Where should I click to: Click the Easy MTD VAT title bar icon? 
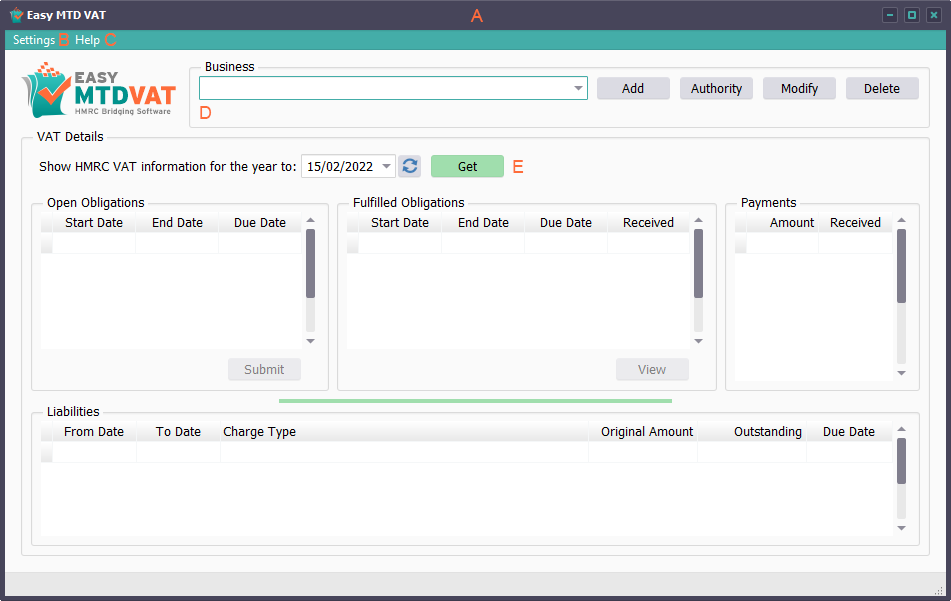tap(16, 15)
